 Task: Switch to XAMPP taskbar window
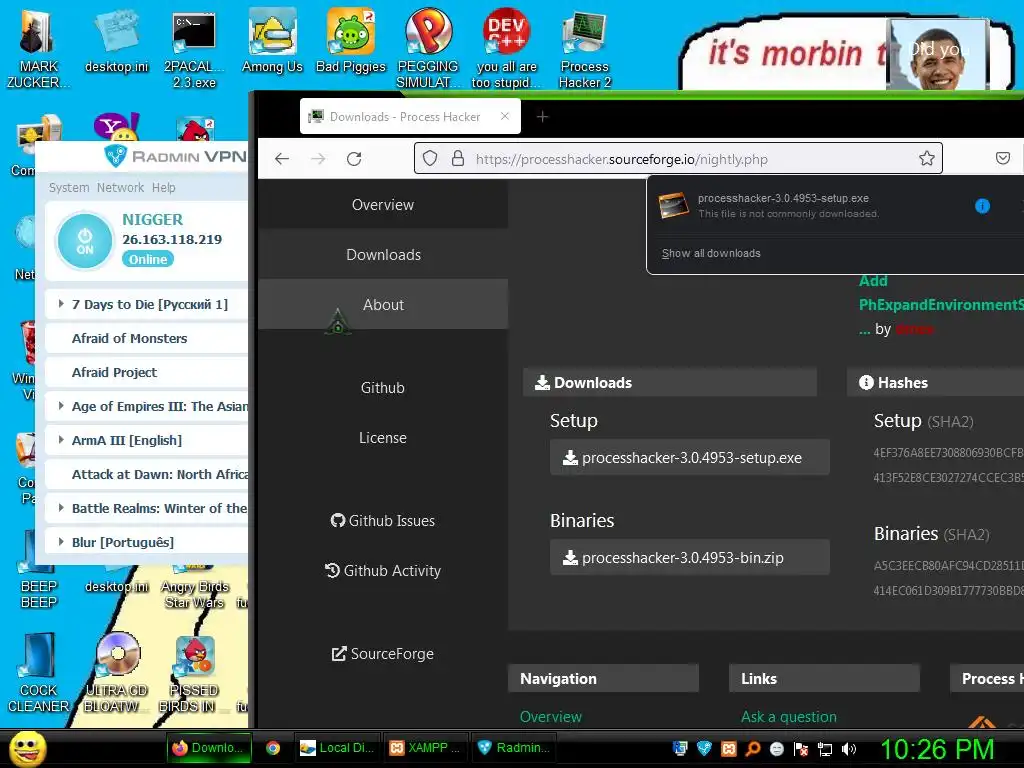425,748
